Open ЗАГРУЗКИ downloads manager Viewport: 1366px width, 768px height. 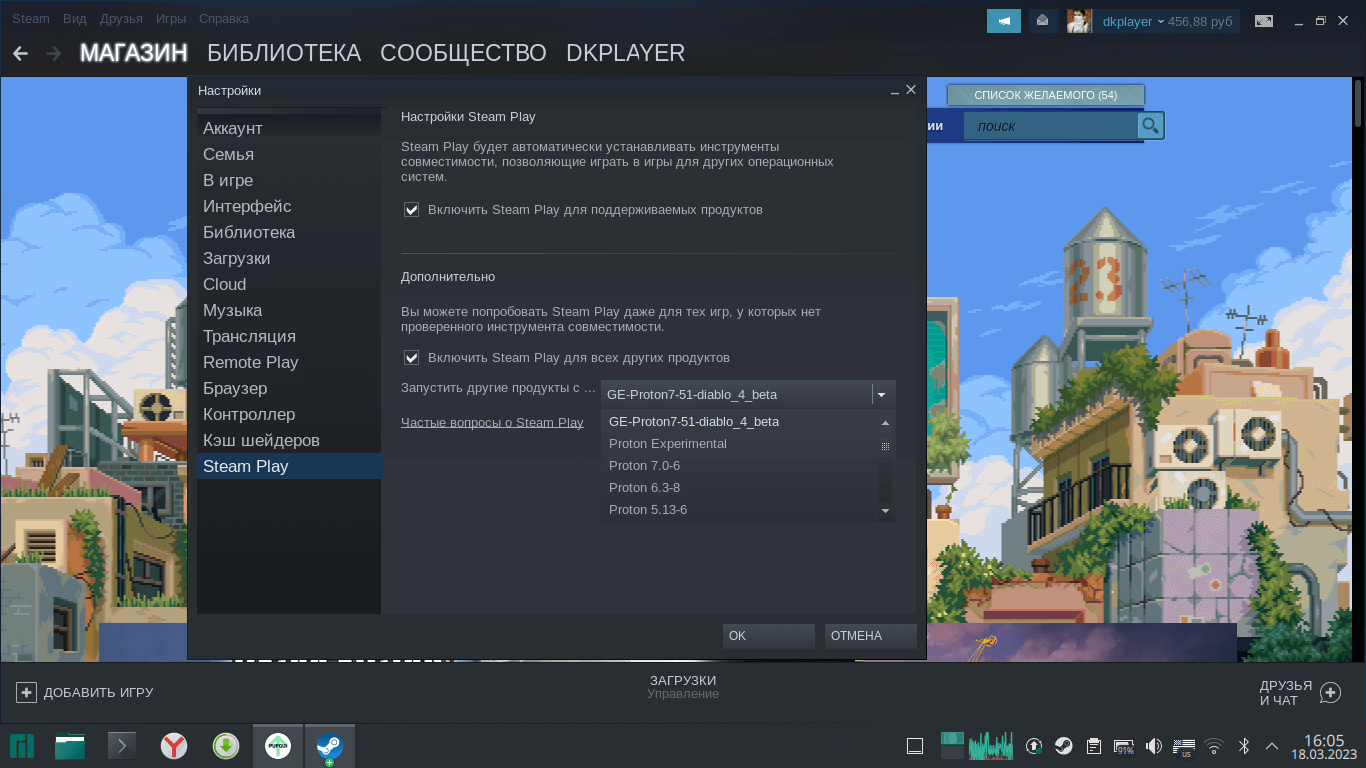(x=683, y=681)
